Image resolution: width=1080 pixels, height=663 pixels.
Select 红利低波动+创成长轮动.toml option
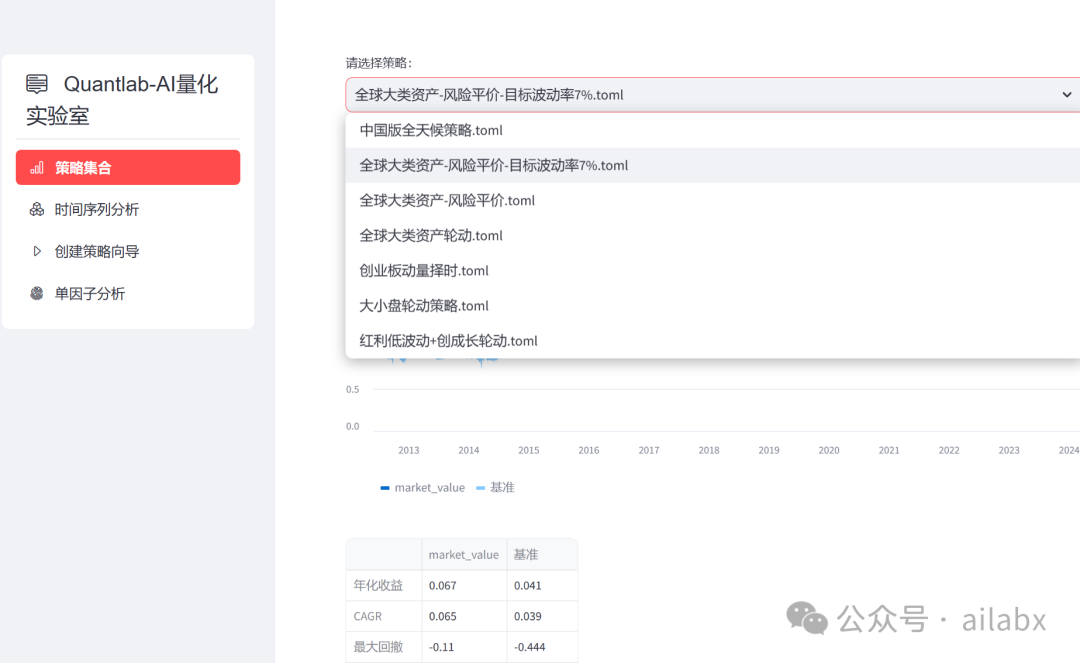click(448, 340)
